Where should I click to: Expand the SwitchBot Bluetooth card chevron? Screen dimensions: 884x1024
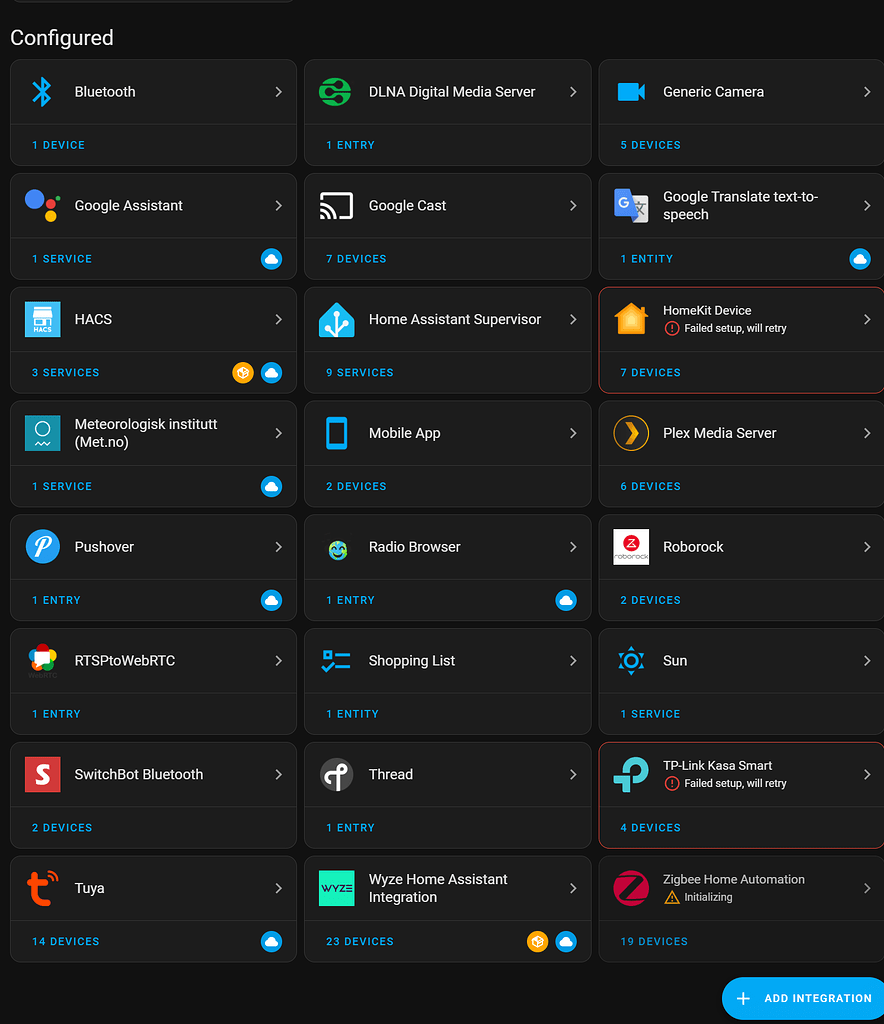pyautogui.click(x=278, y=774)
